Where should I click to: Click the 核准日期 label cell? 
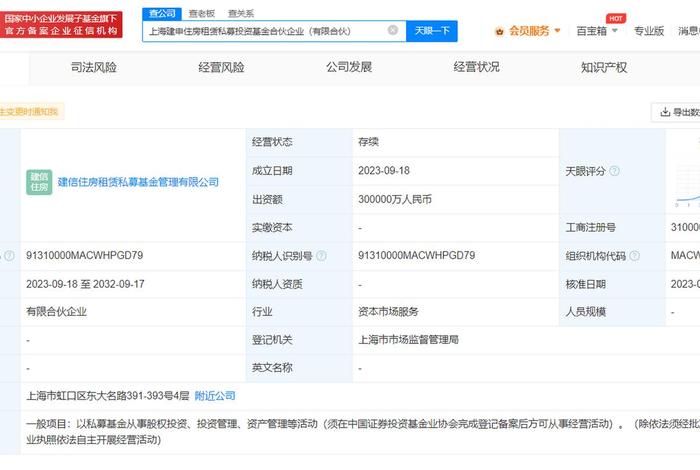pos(612,284)
